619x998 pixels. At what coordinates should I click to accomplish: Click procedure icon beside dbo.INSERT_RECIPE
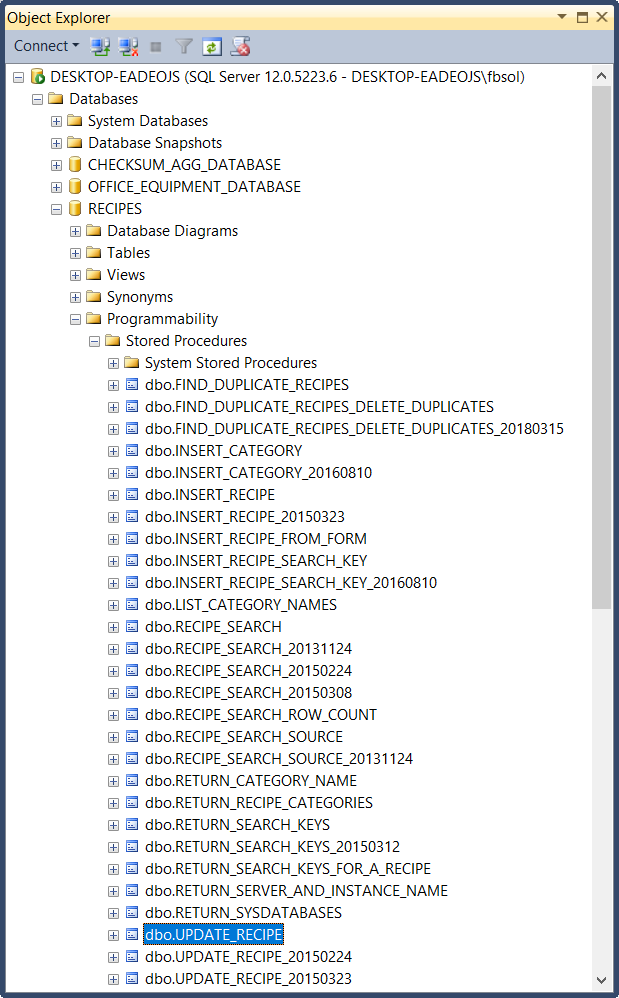[x=132, y=495]
